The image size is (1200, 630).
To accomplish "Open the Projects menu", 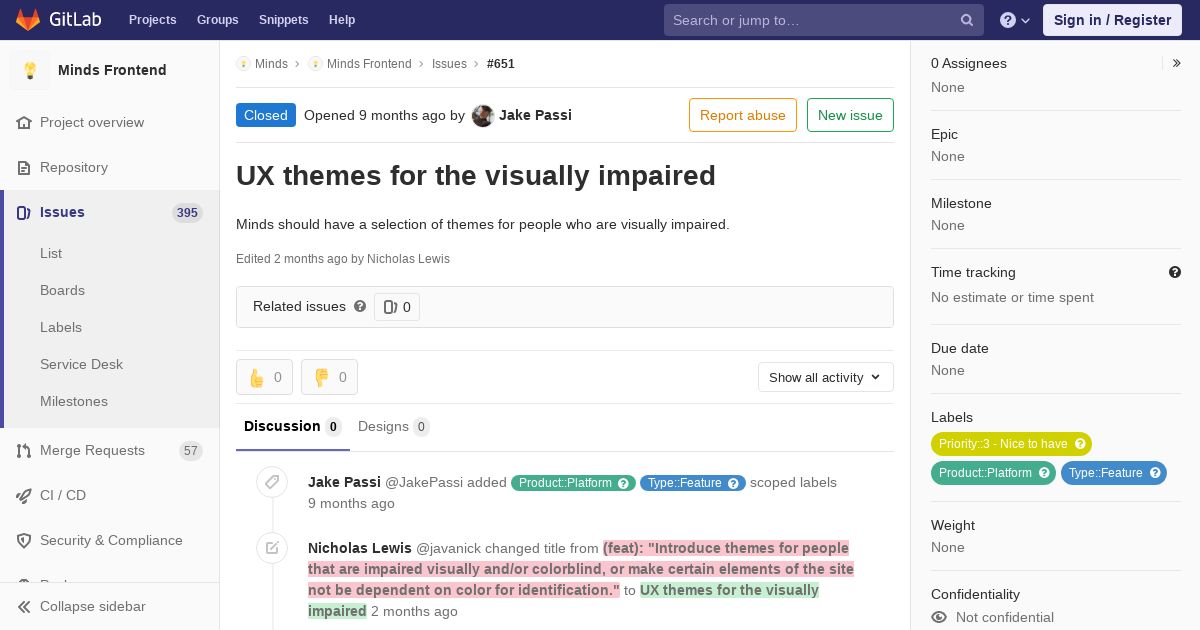I will pos(152,20).
